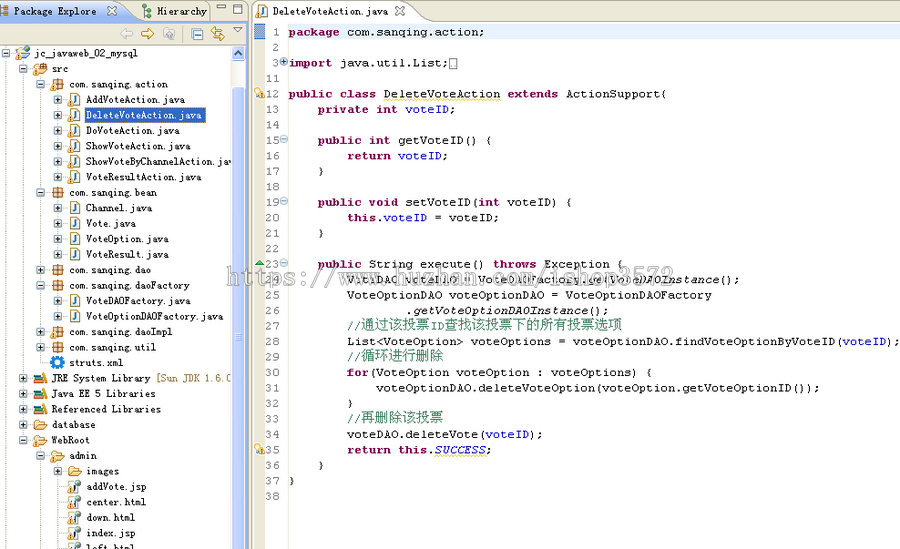This screenshot has height=549, width=900.
Task: Collapse the com.sanqing.daoFactory package
Action: pyautogui.click(x=40, y=285)
